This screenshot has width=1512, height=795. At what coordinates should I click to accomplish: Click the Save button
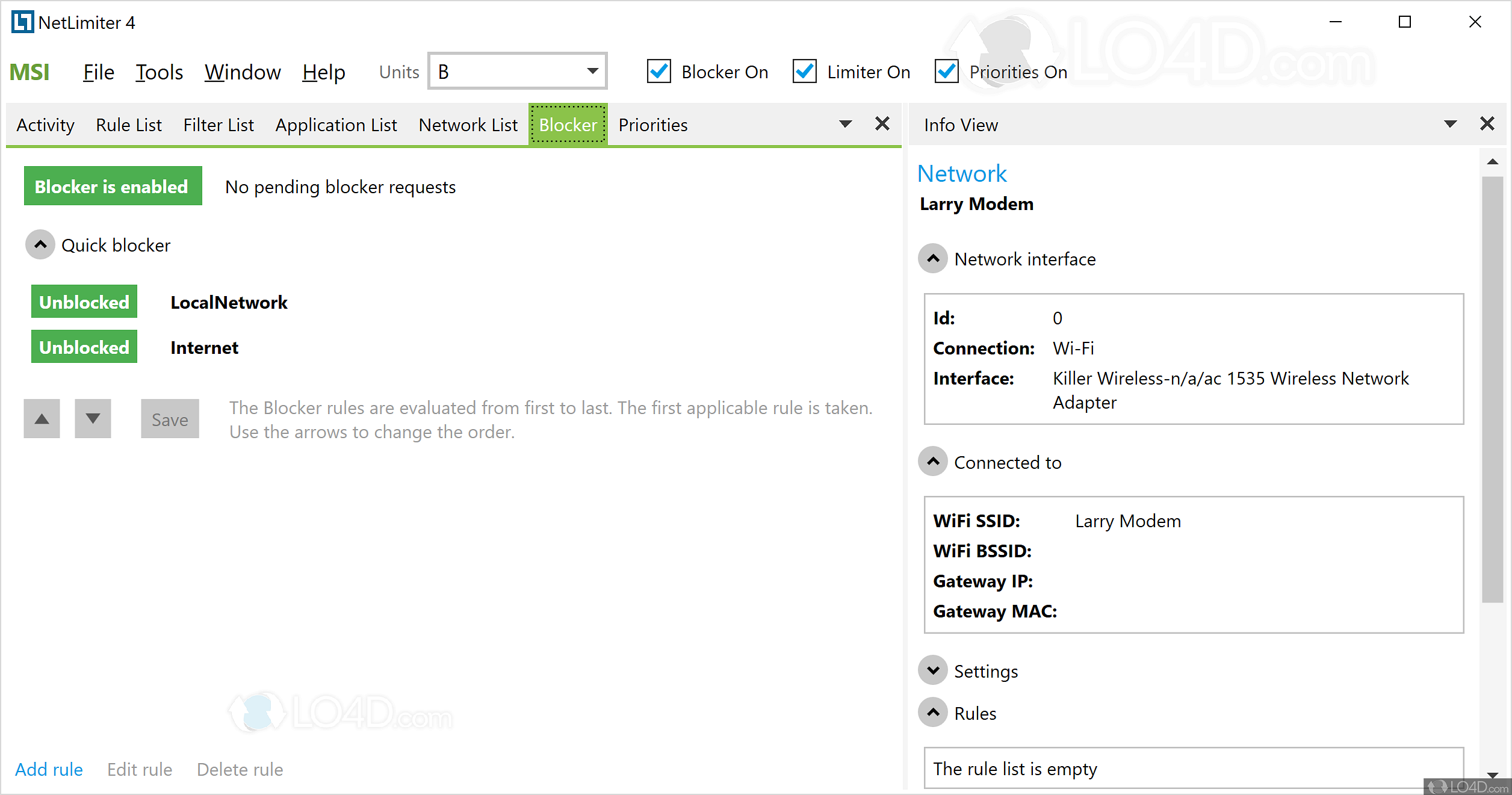(x=170, y=419)
